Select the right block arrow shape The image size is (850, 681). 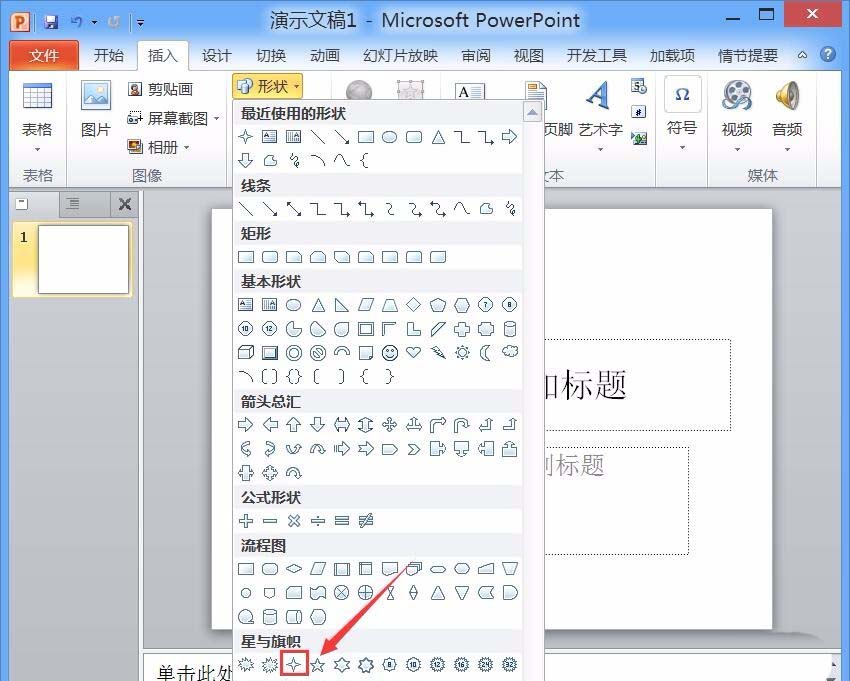tap(246, 424)
